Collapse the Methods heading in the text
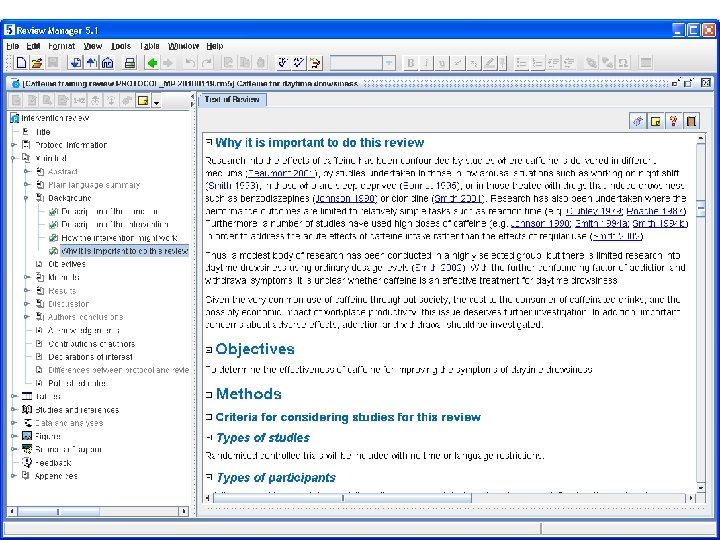Viewport: 720px width, 540px height. point(209,394)
